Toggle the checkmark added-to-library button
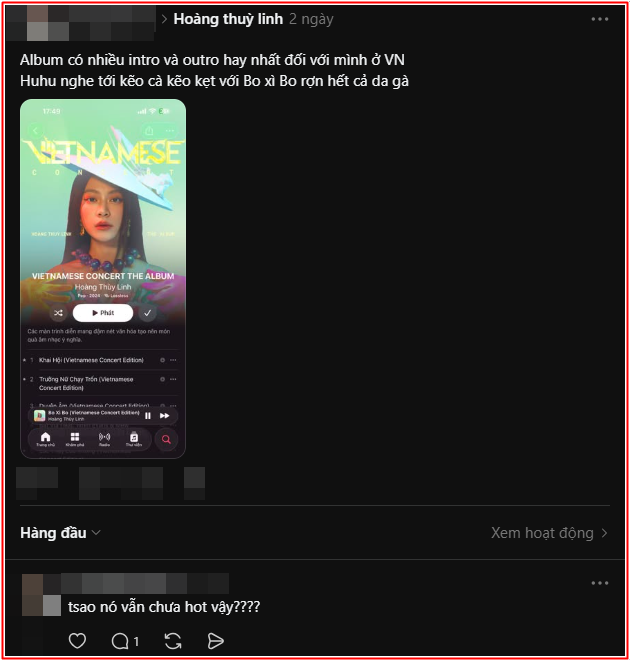Image resolution: width=630 pixels, height=661 pixels. pyautogui.click(x=148, y=313)
